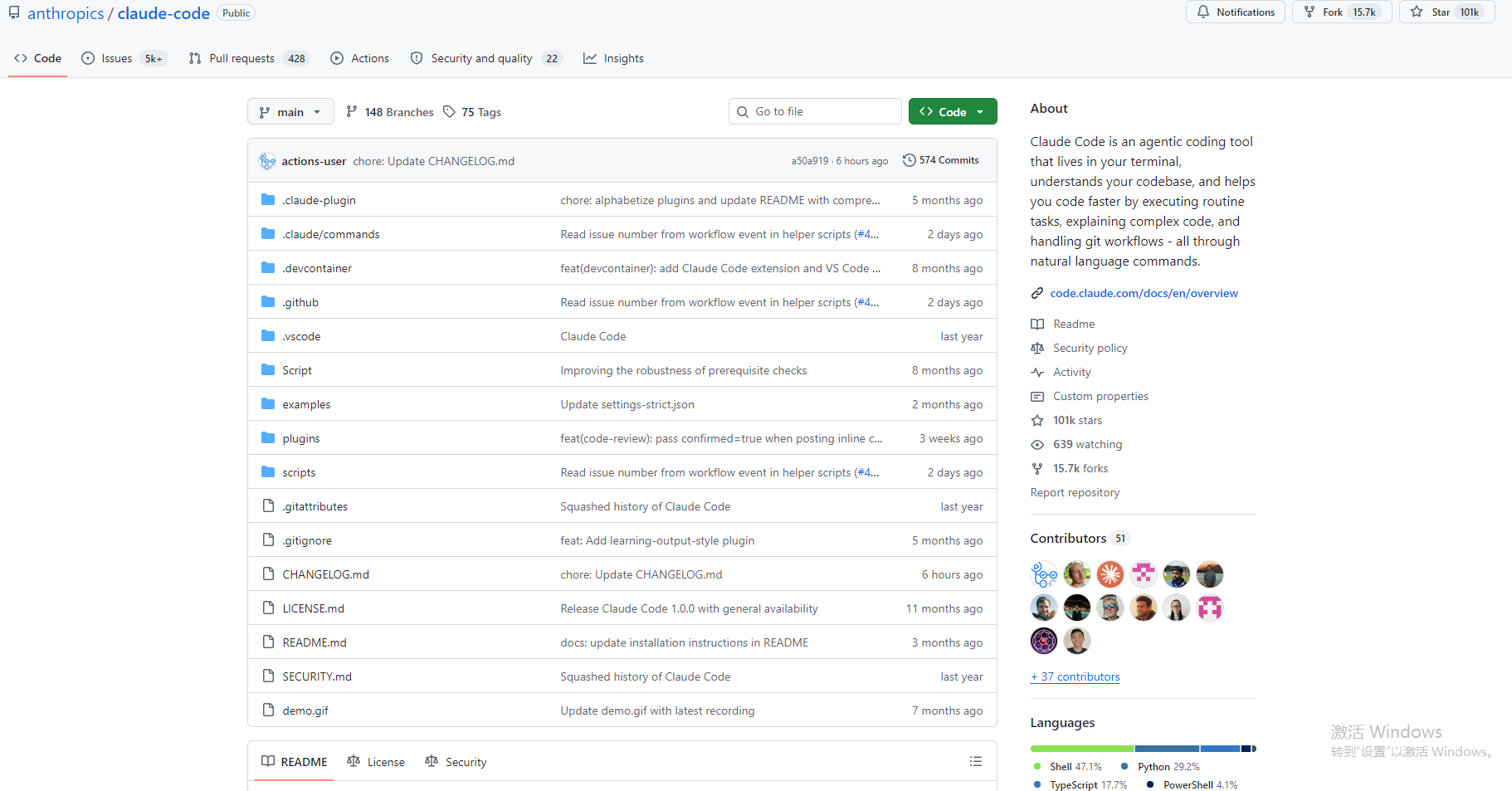Open the anthropics owner link
The image size is (1512, 791).
(66, 13)
